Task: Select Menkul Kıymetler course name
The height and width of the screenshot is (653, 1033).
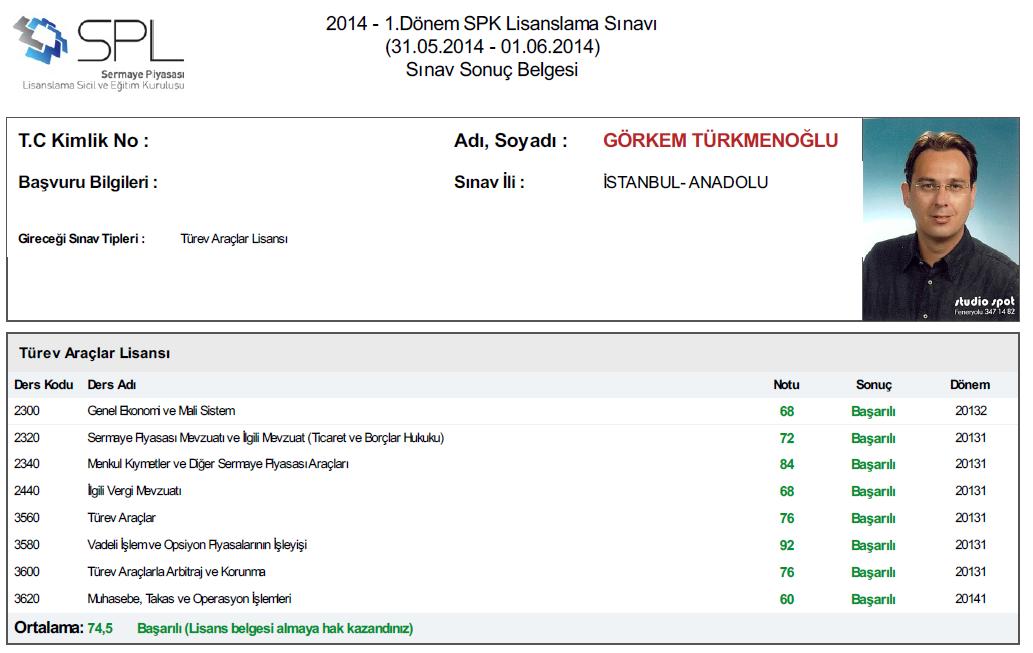Action: (x=218, y=464)
